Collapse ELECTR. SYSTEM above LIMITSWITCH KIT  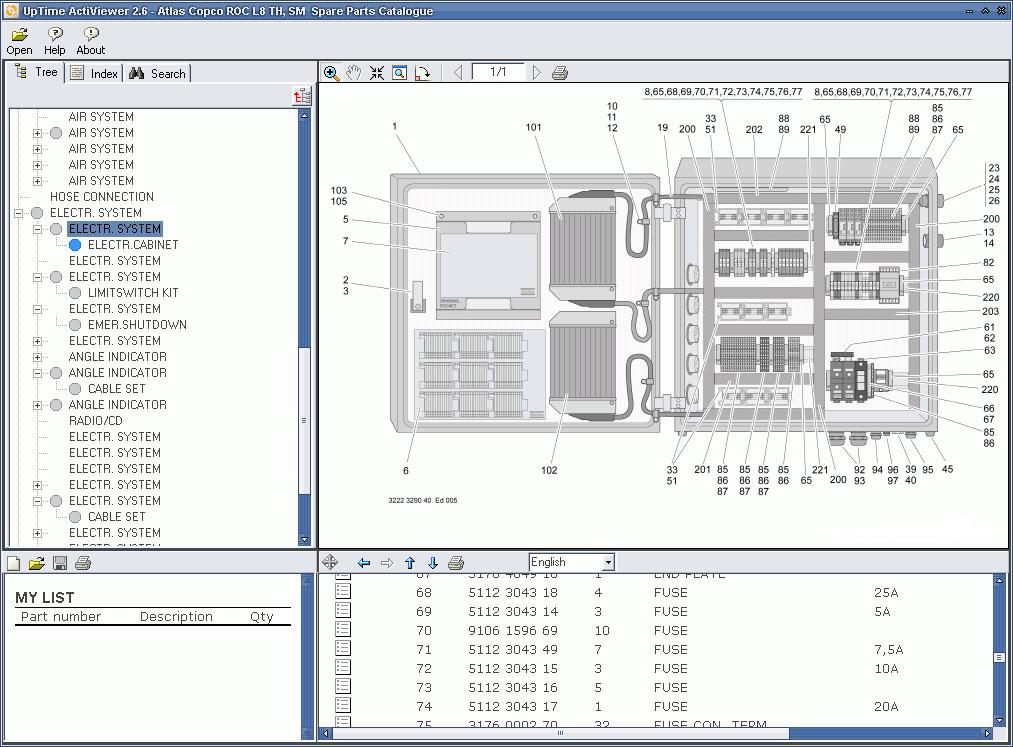coord(37,277)
